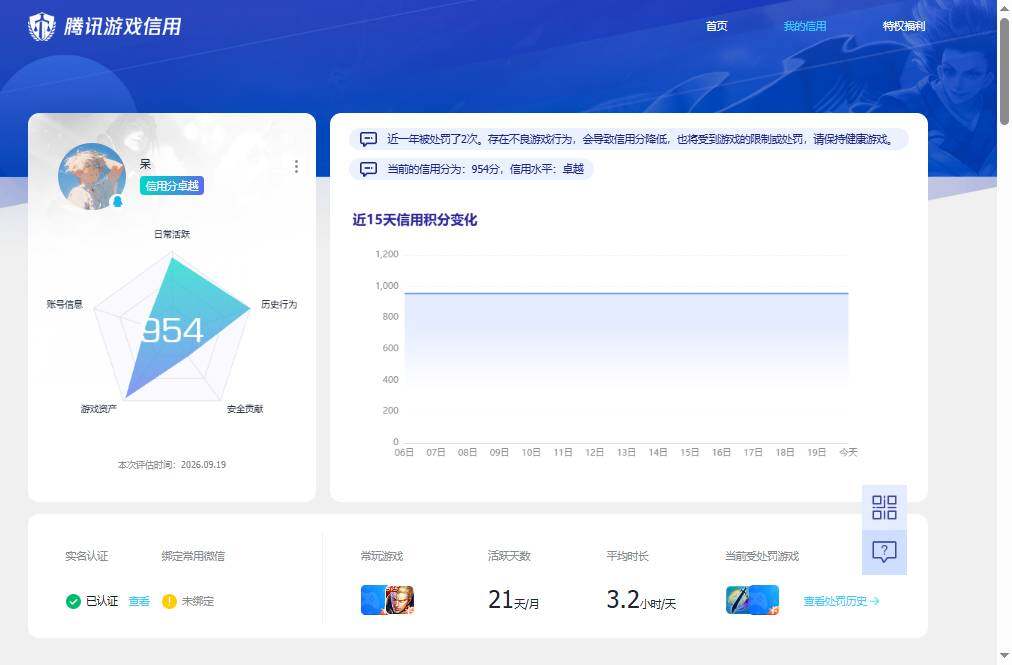Click the yellow warning icon for 未绑定
1012x665 pixels.
[x=169, y=601]
